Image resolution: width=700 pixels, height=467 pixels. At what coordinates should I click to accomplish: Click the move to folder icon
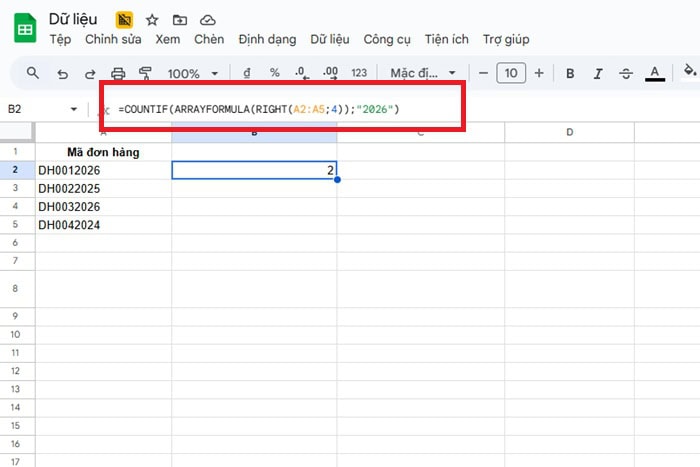tap(180, 20)
